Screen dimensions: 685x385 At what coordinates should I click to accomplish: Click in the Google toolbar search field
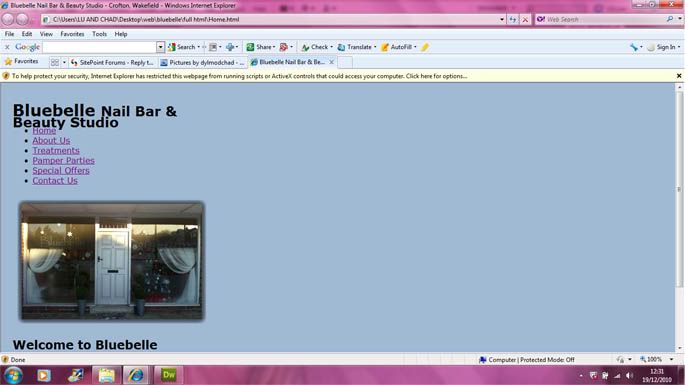coord(100,47)
